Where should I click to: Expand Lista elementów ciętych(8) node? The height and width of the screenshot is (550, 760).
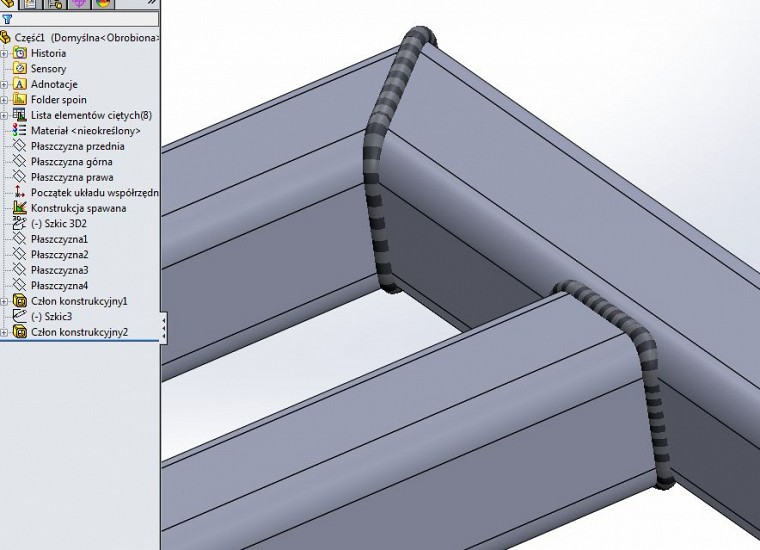[x=4, y=115]
